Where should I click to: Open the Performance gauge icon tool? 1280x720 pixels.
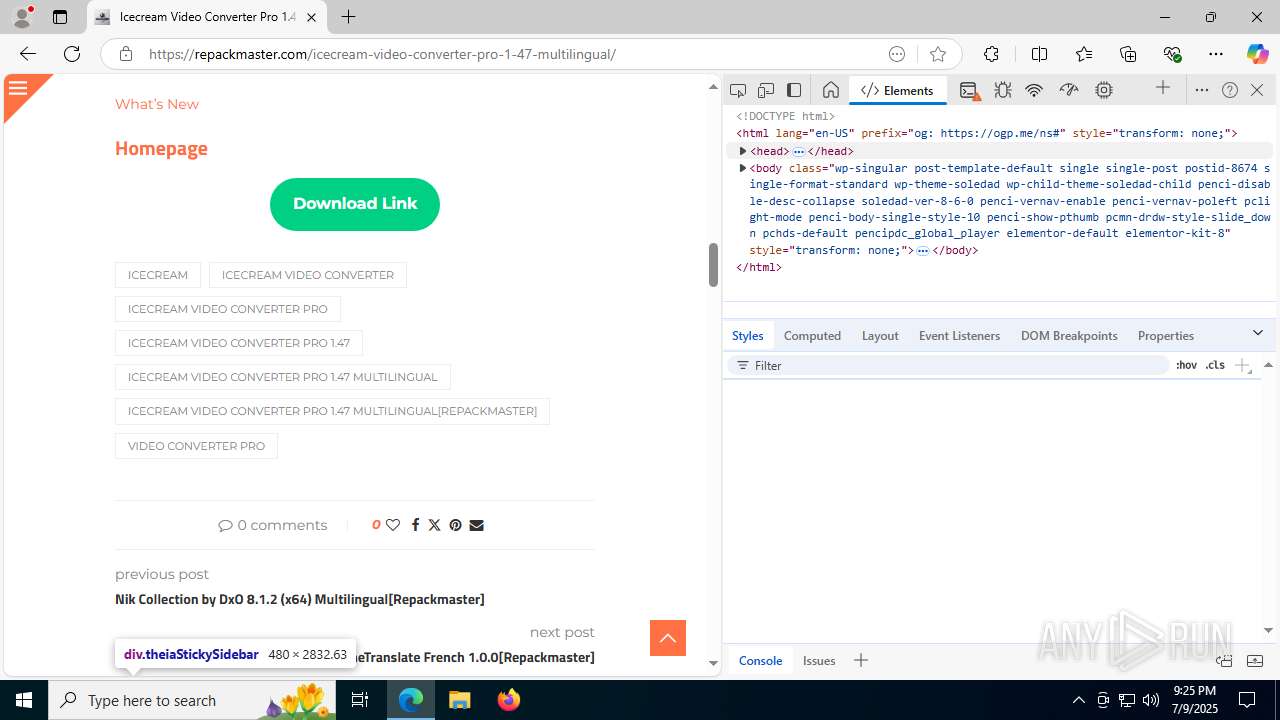coord(1069,90)
